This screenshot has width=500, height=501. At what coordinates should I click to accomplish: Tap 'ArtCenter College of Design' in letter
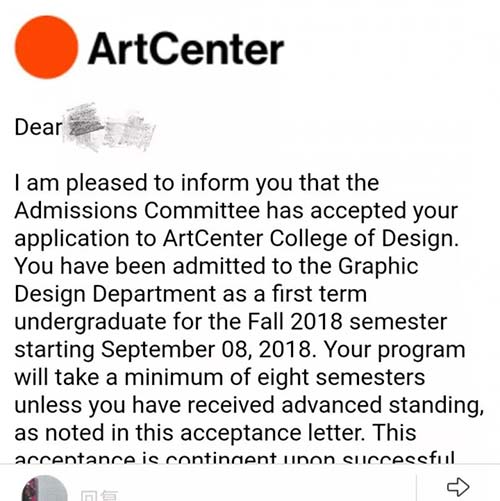[311, 239]
